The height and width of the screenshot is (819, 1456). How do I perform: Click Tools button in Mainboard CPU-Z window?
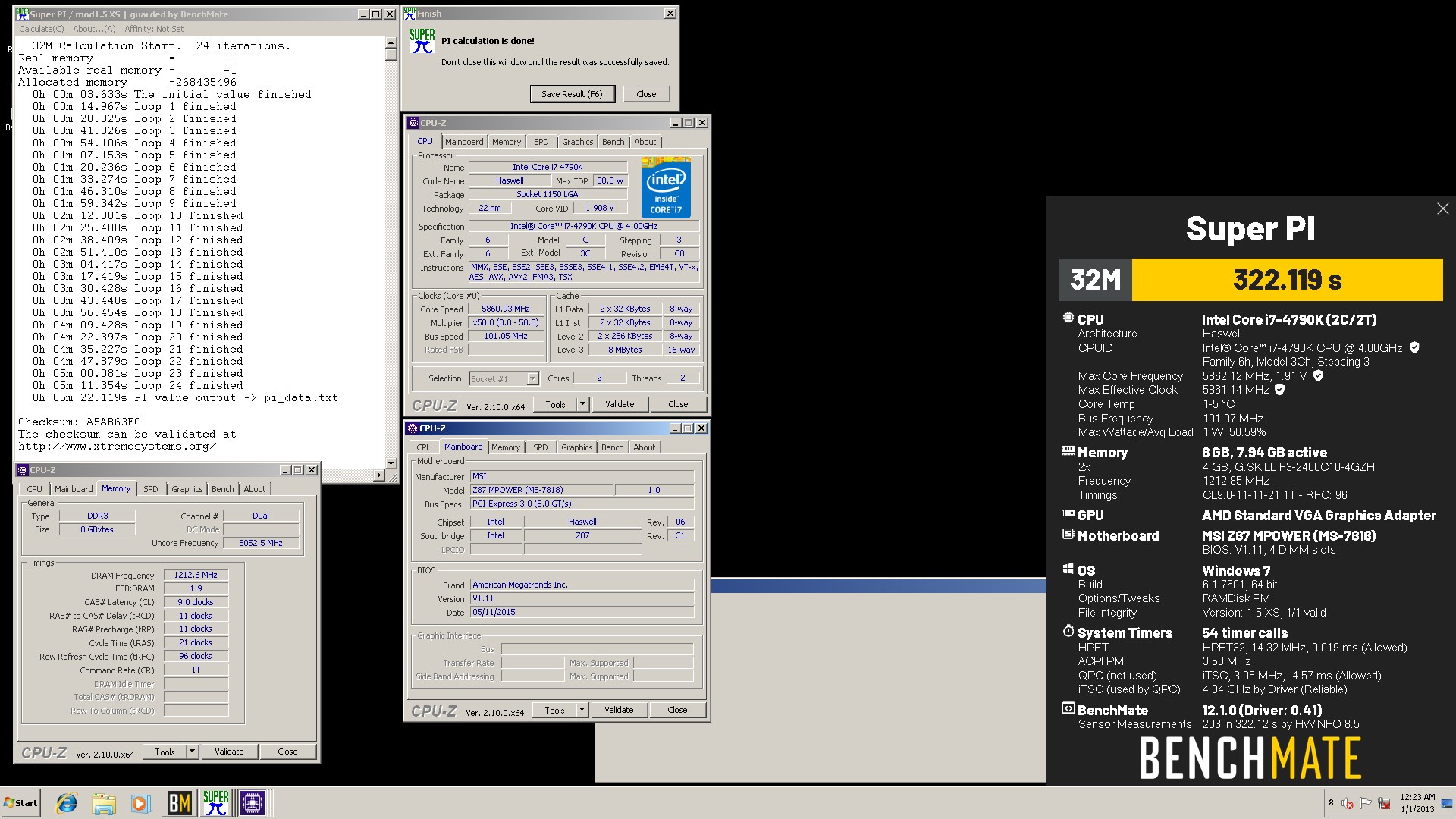pos(554,711)
